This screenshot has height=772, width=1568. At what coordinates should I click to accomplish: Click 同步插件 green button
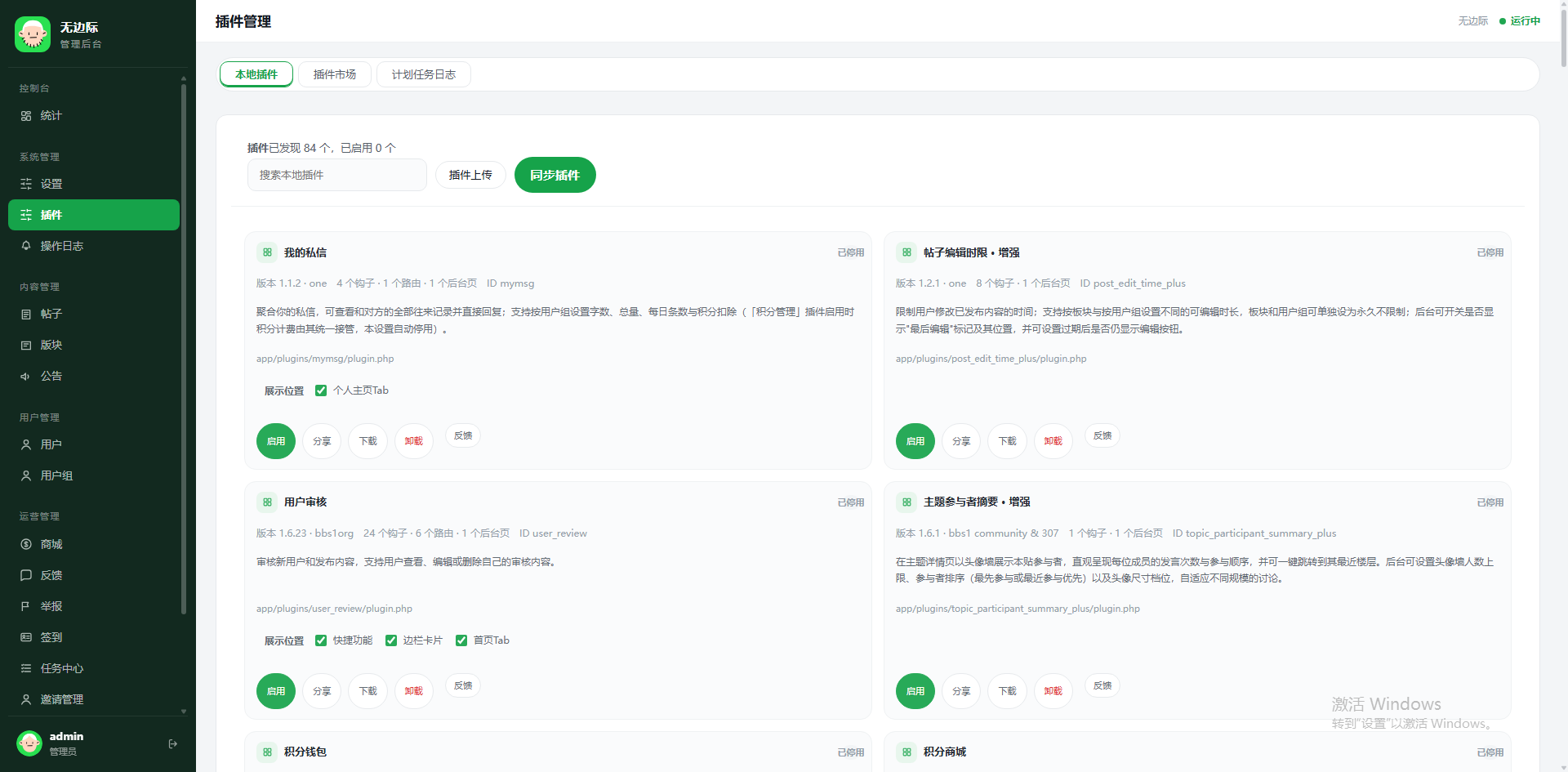click(555, 175)
